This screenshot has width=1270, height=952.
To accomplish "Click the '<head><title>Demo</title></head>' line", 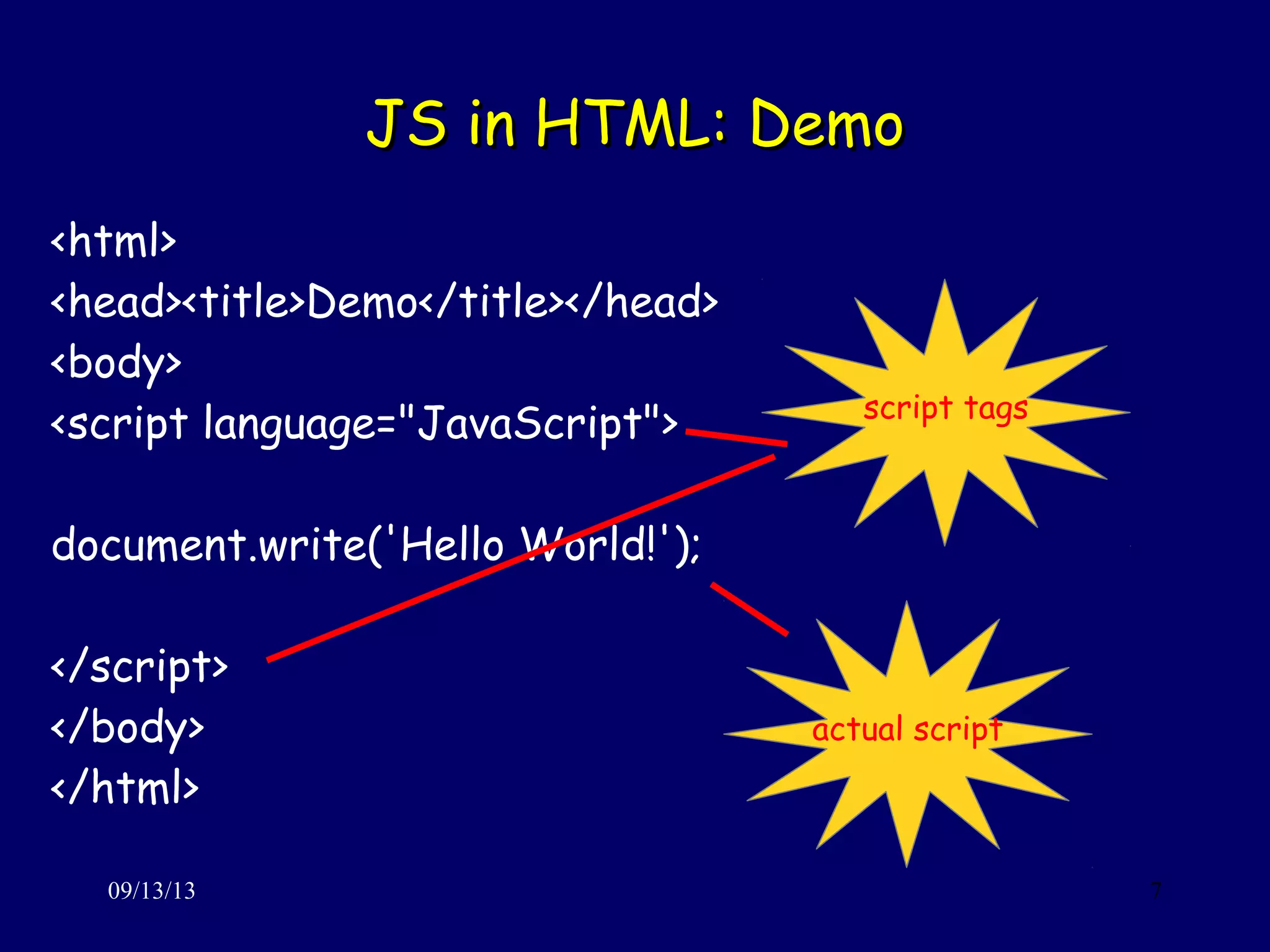I will 384,301.
